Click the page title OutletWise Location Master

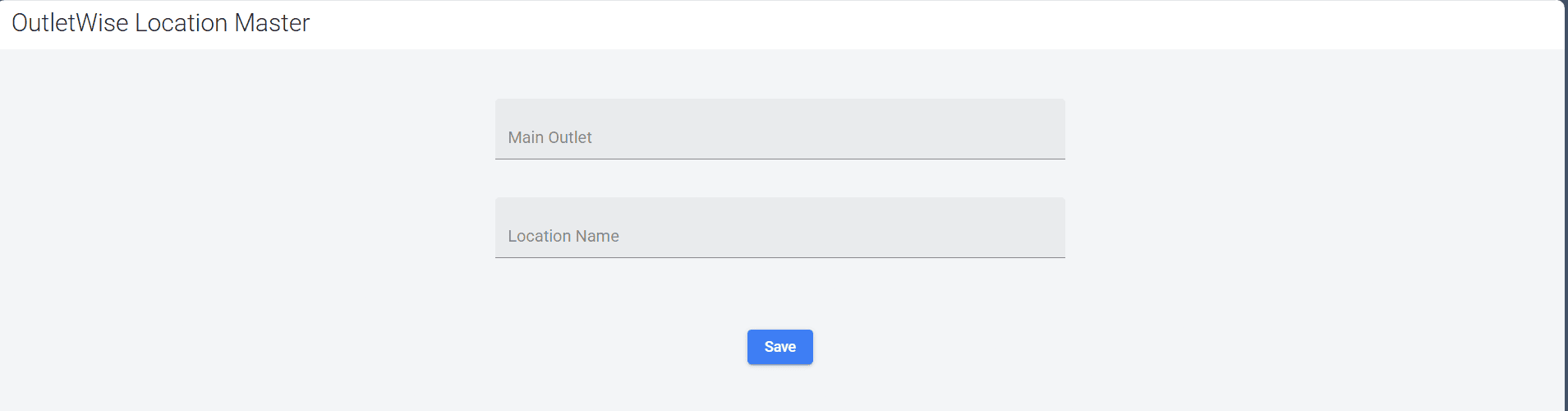click(x=161, y=23)
